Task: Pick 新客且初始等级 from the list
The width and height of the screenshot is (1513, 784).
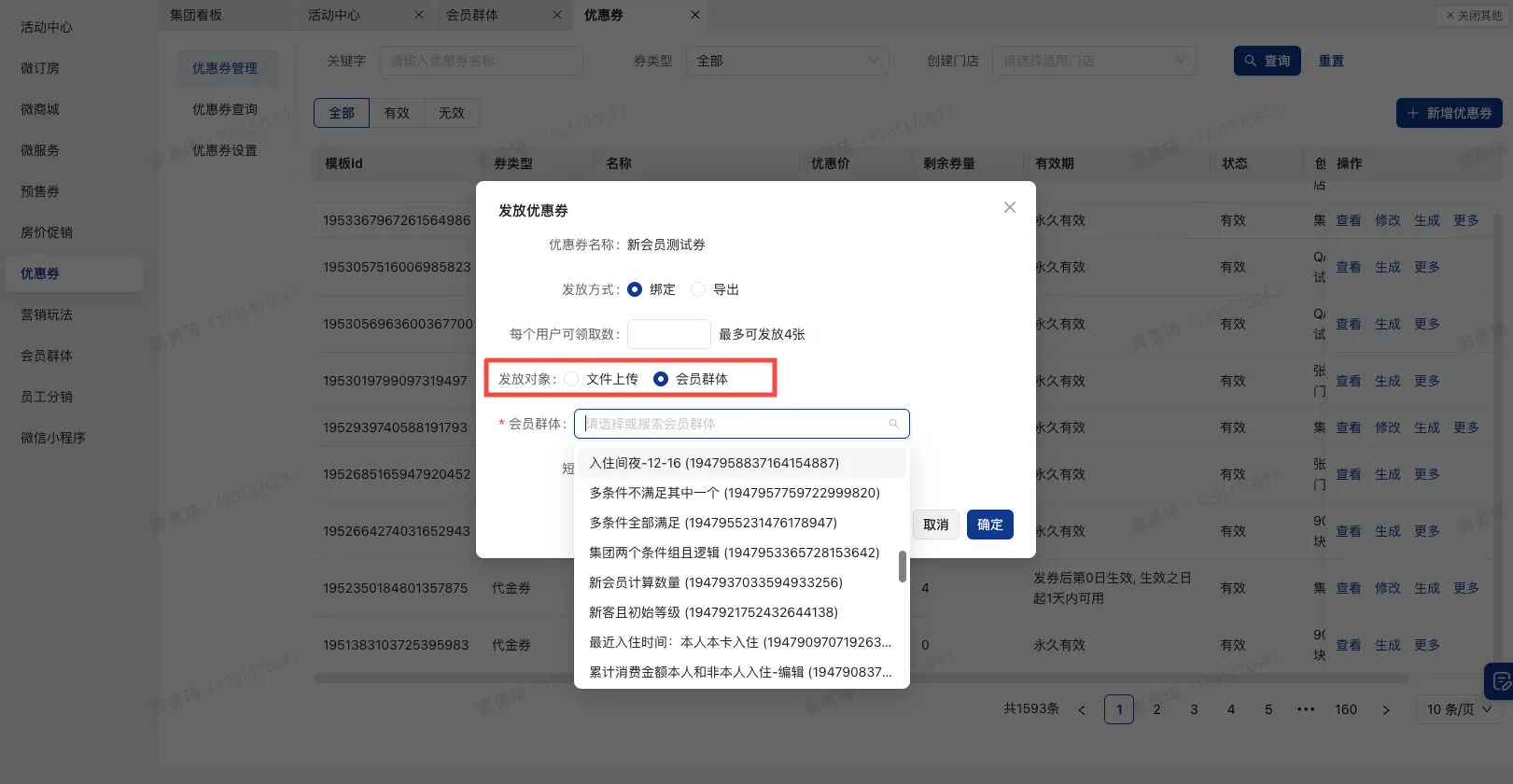Action: coord(741,612)
